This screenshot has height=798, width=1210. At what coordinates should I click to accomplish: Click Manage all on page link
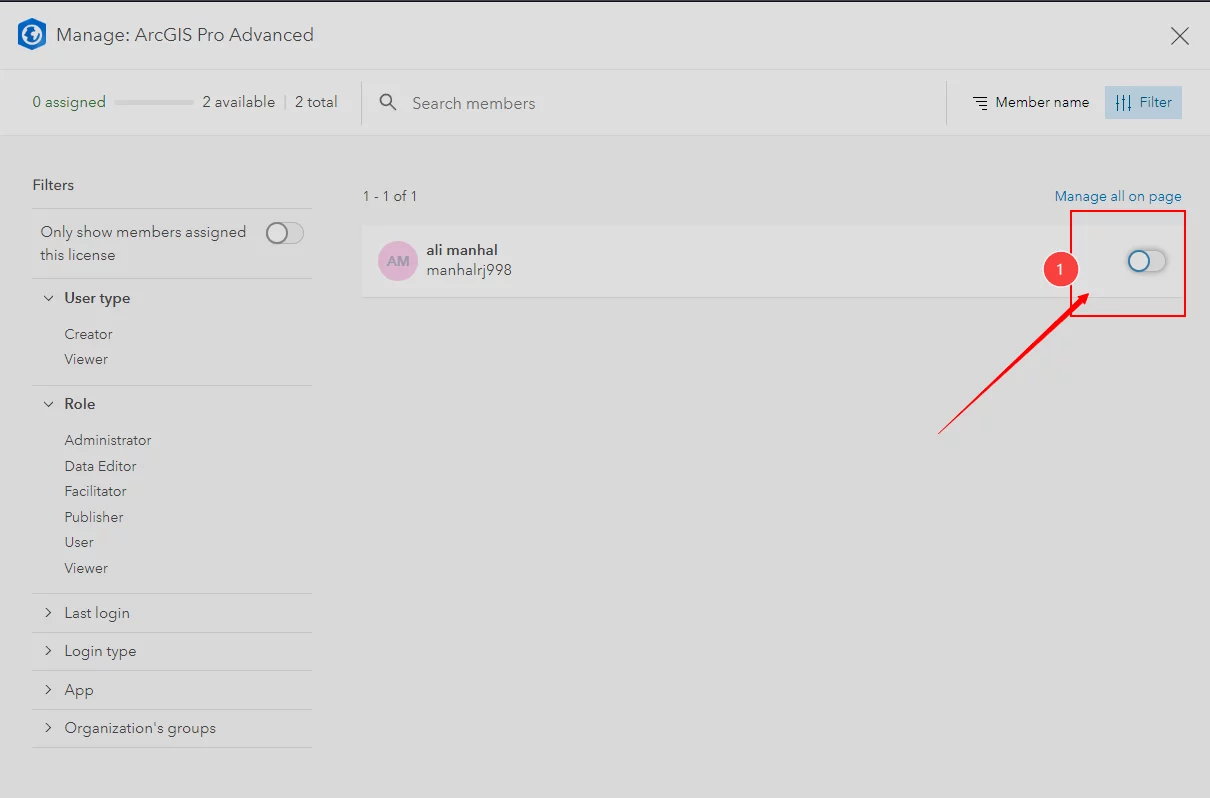click(1118, 196)
